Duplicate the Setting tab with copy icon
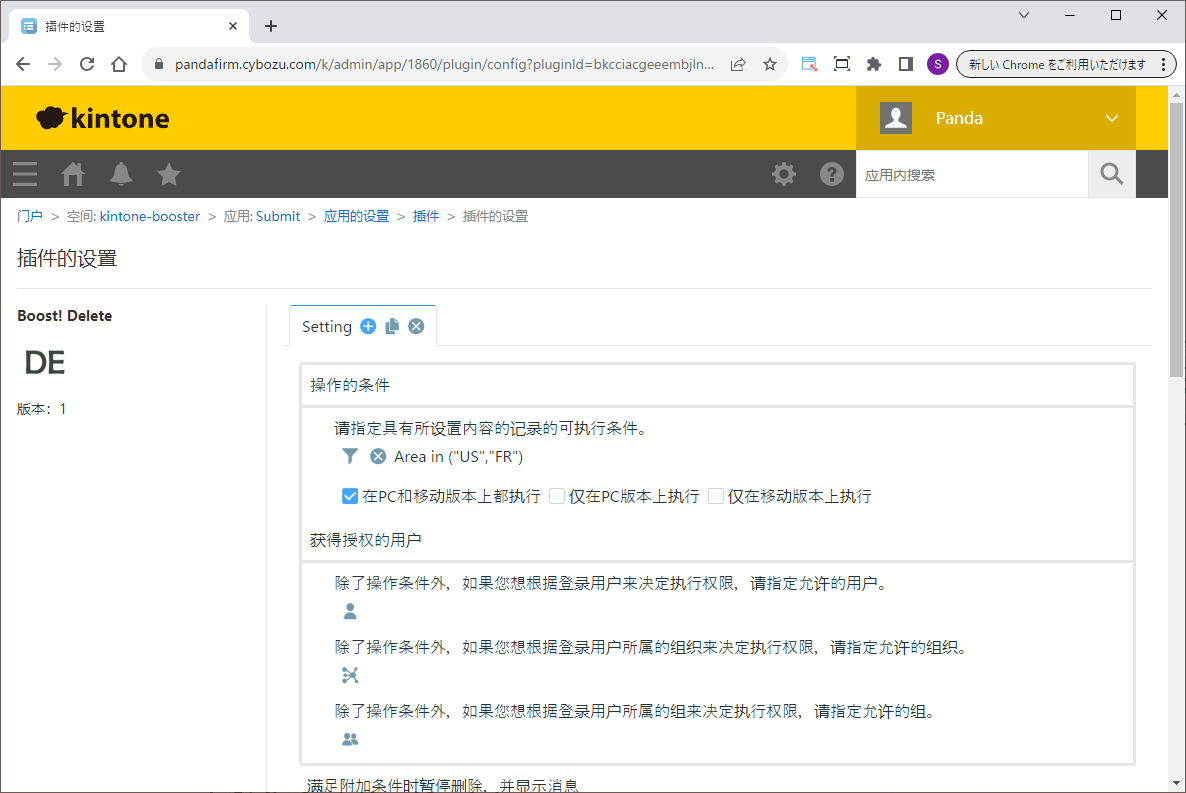This screenshot has height=793, width=1186. pos(392,326)
